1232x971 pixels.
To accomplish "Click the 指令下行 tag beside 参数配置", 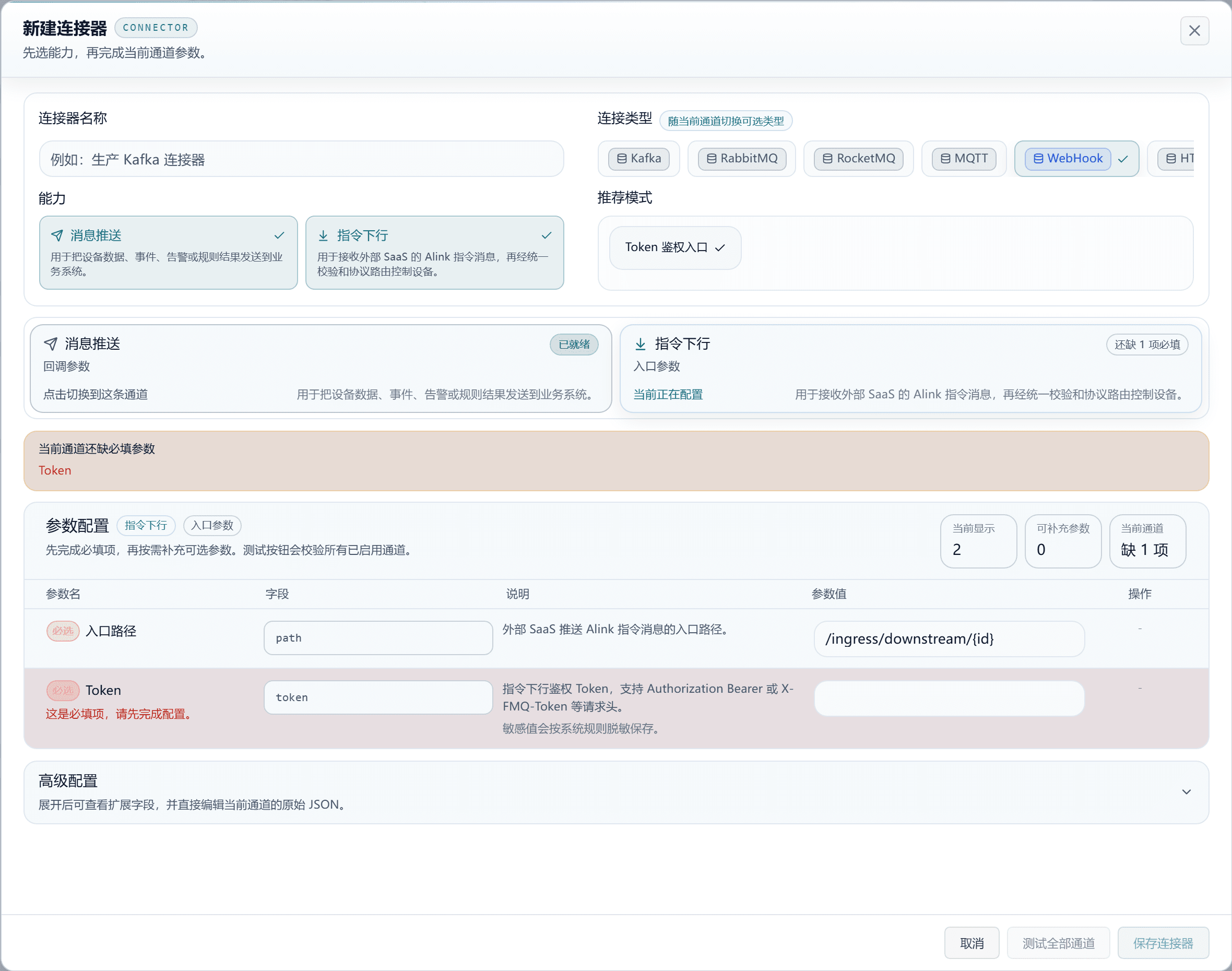I will point(146,525).
